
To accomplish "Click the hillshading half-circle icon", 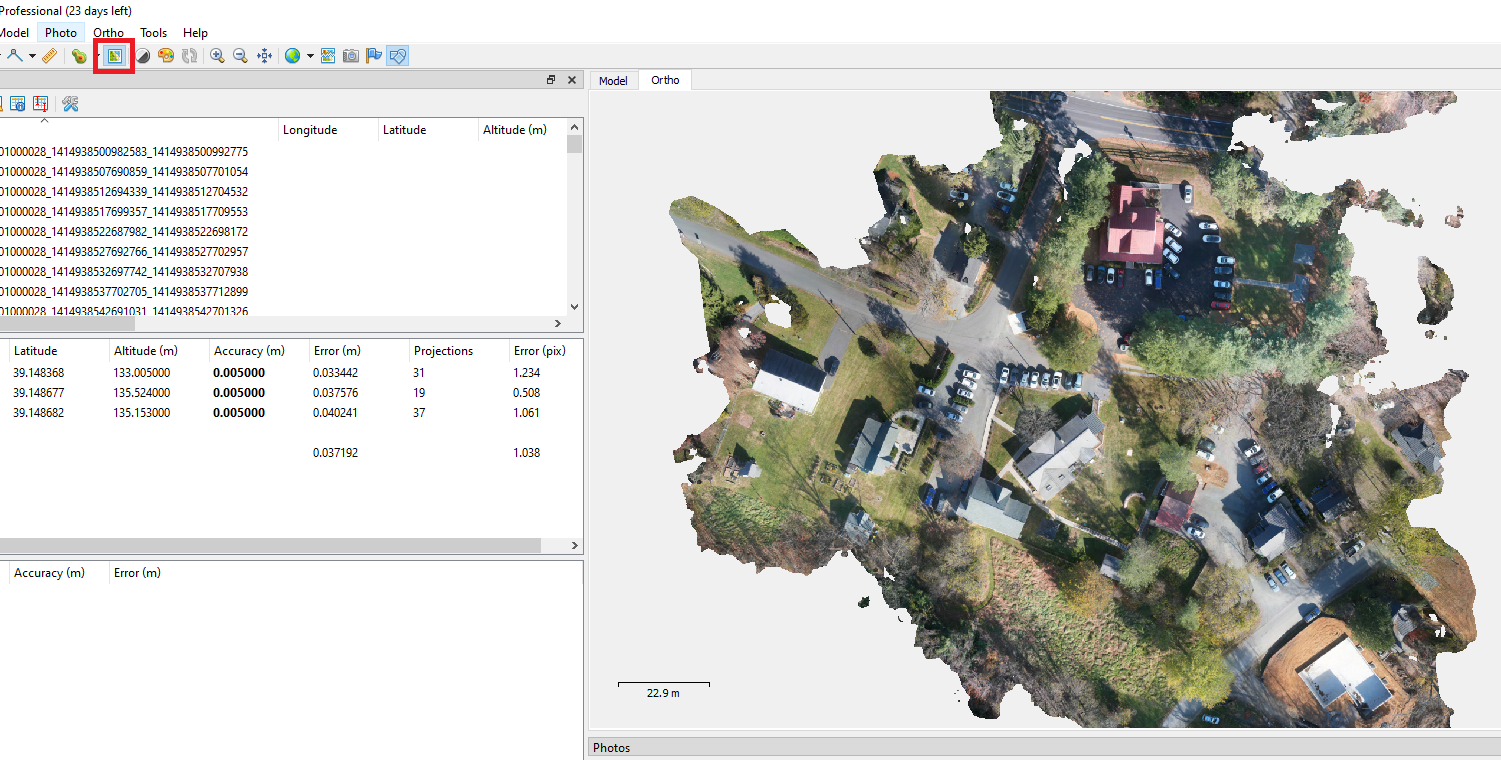I will [x=143, y=56].
